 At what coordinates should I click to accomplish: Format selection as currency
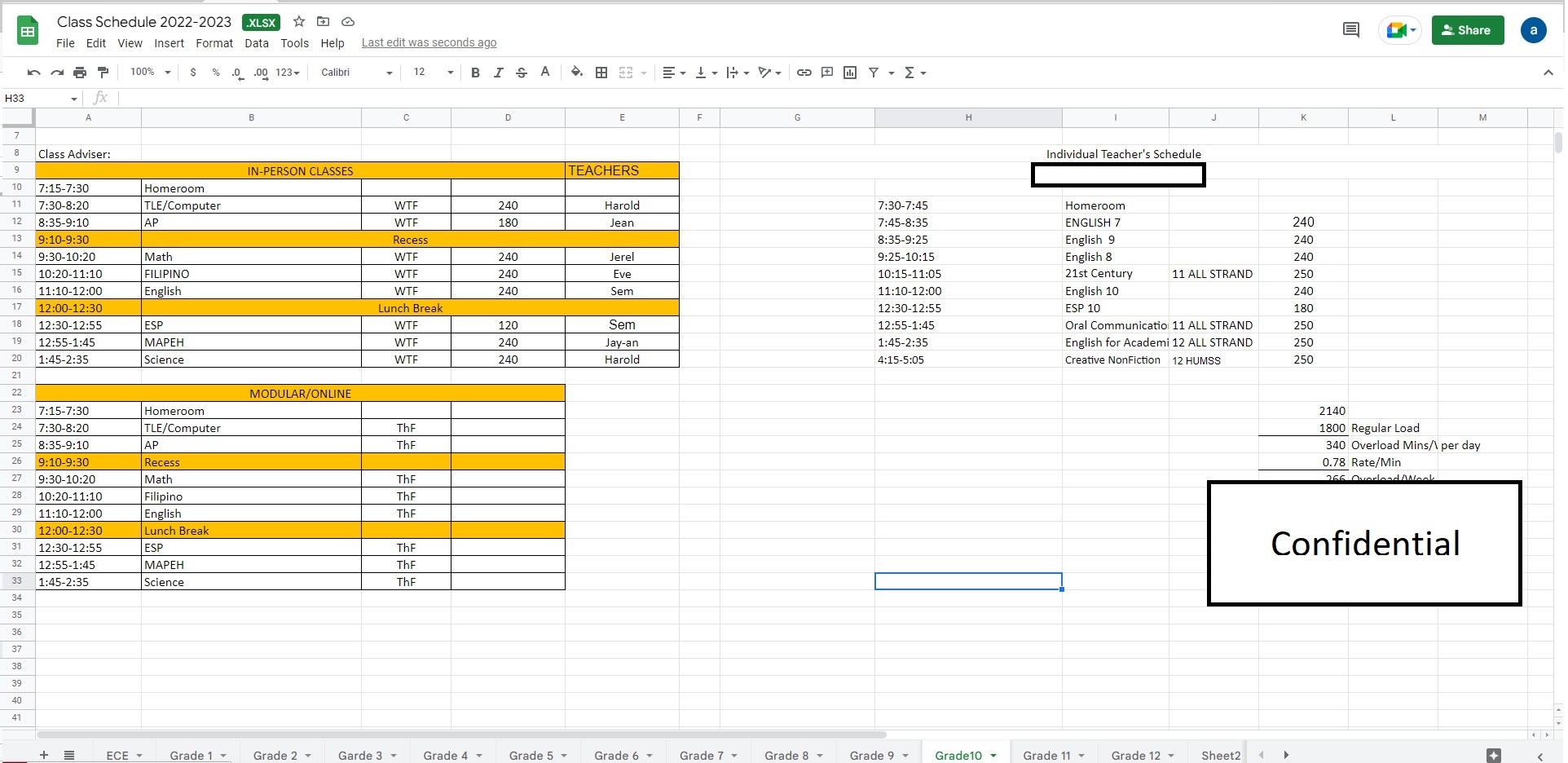193,73
